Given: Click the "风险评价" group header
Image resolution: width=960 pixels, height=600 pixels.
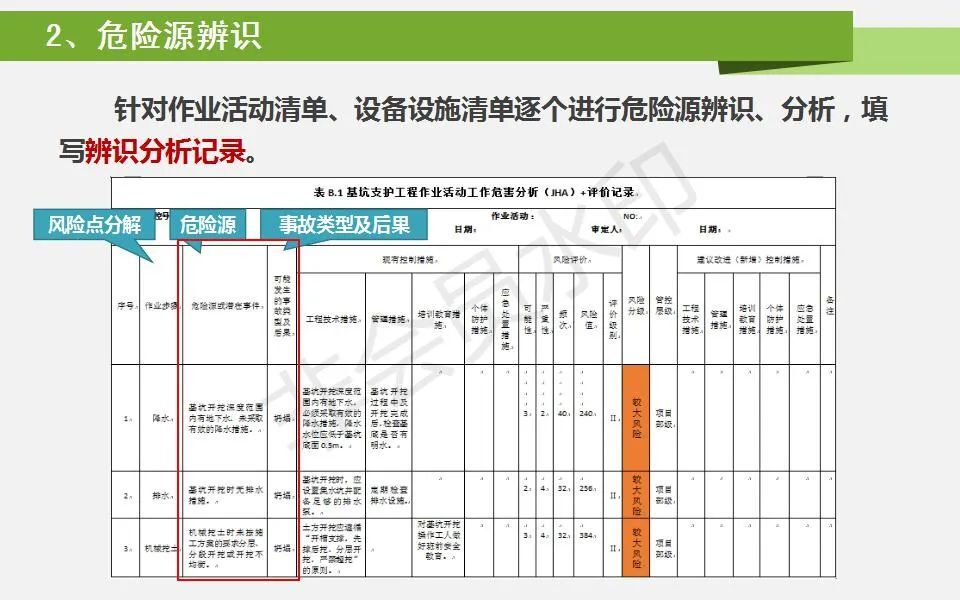Looking at the screenshot, I should pos(571,260).
